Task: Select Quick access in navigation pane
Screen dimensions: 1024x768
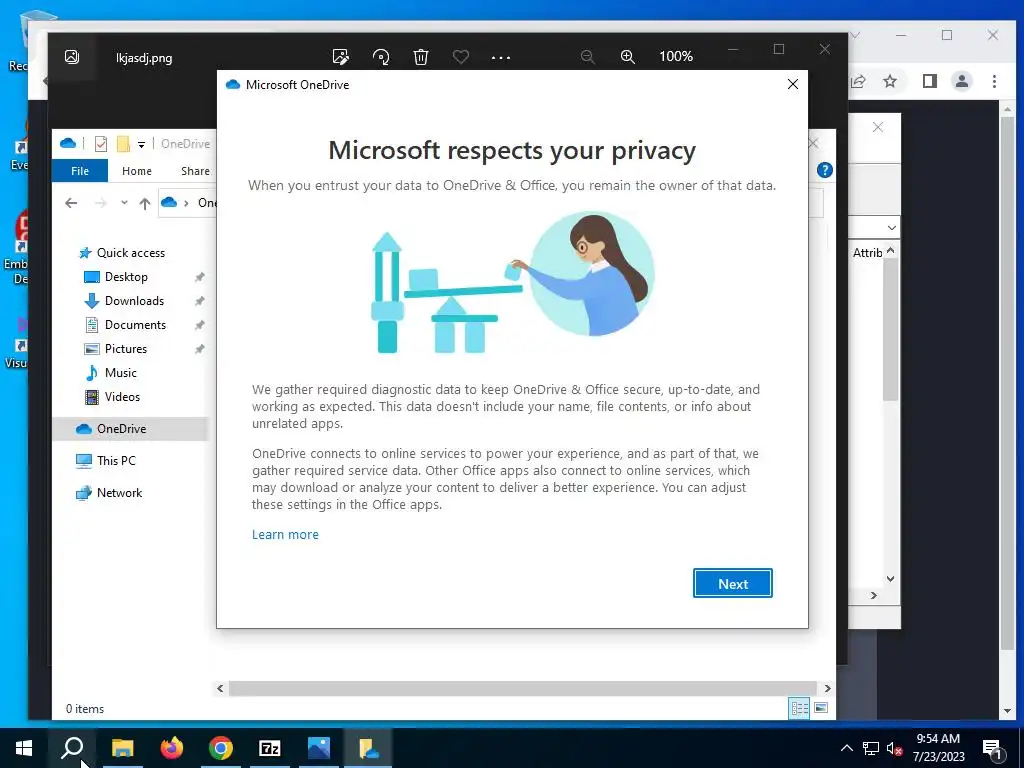Action: tap(131, 253)
